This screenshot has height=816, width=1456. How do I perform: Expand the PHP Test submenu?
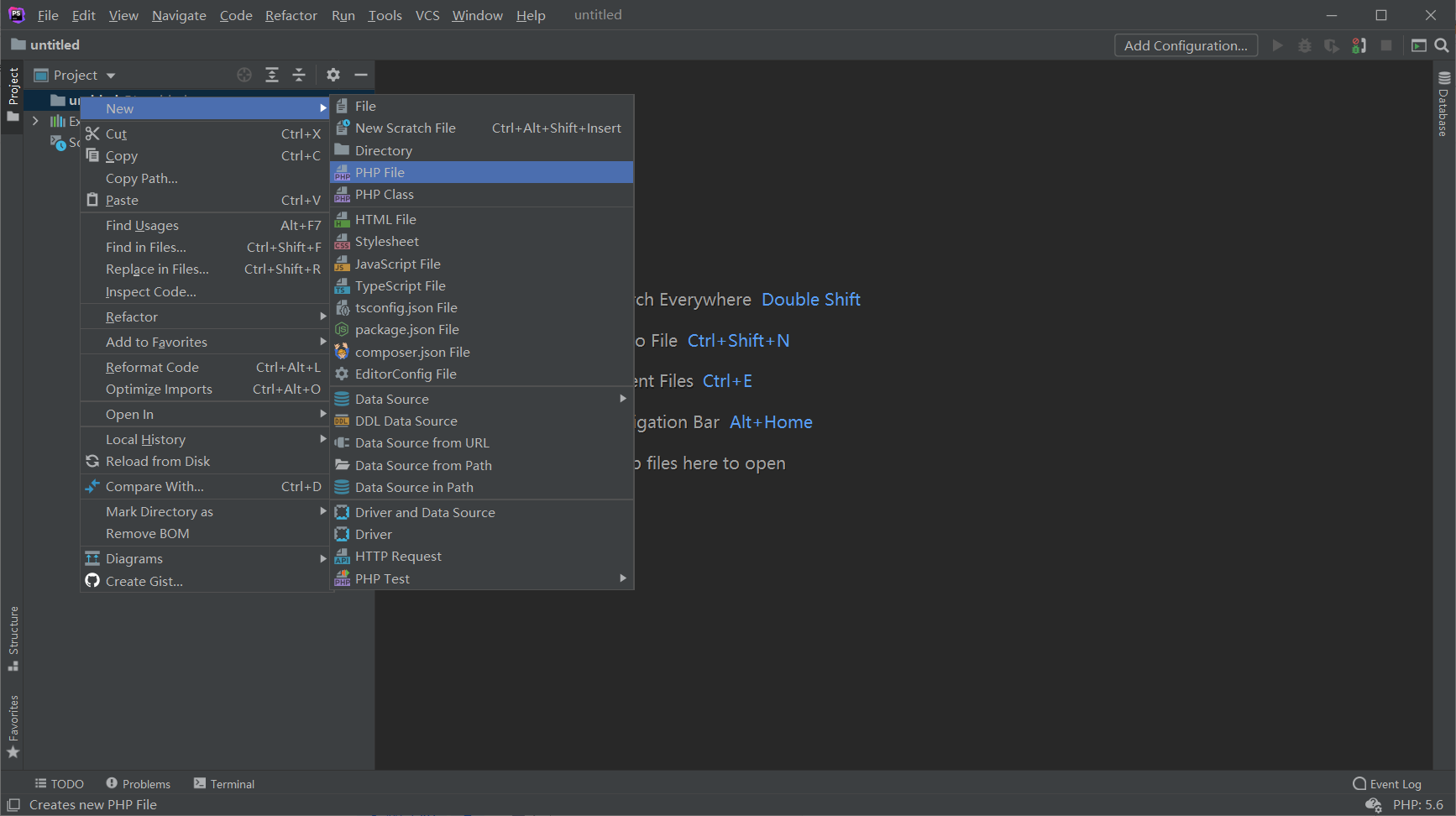[x=481, y=578]
